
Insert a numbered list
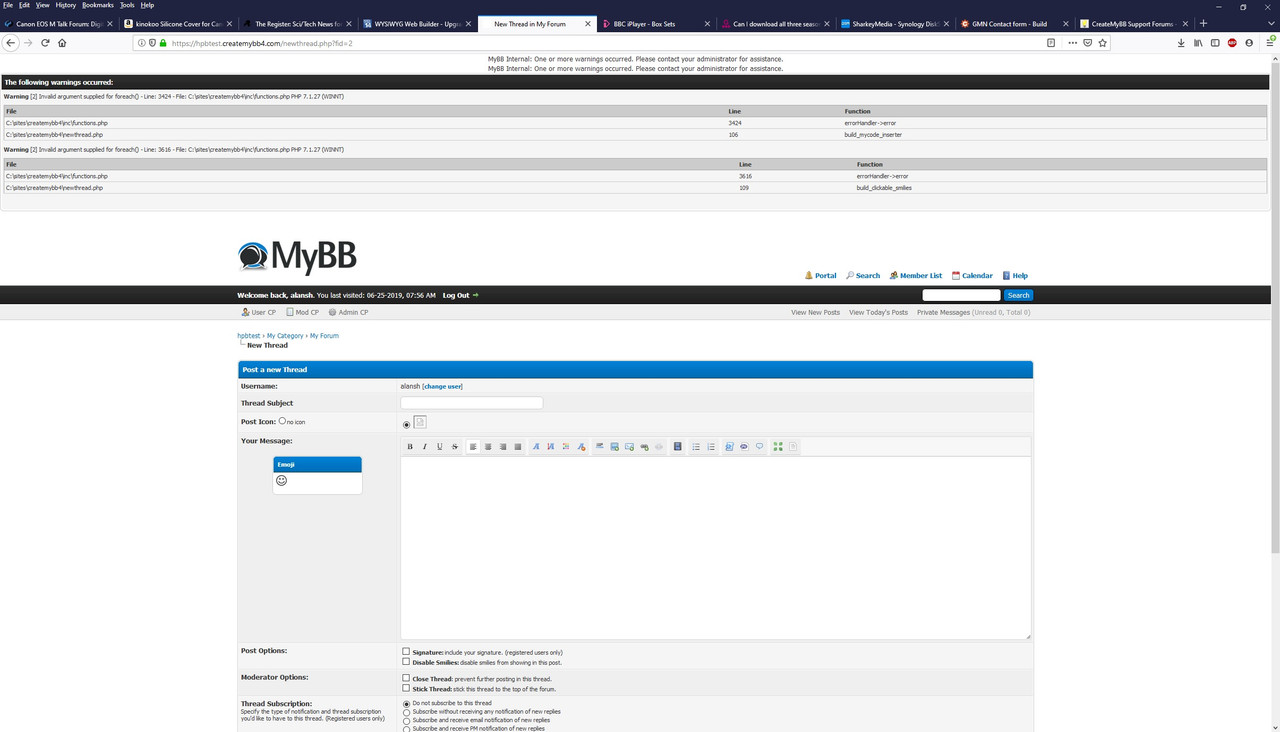tap(711, 446)
